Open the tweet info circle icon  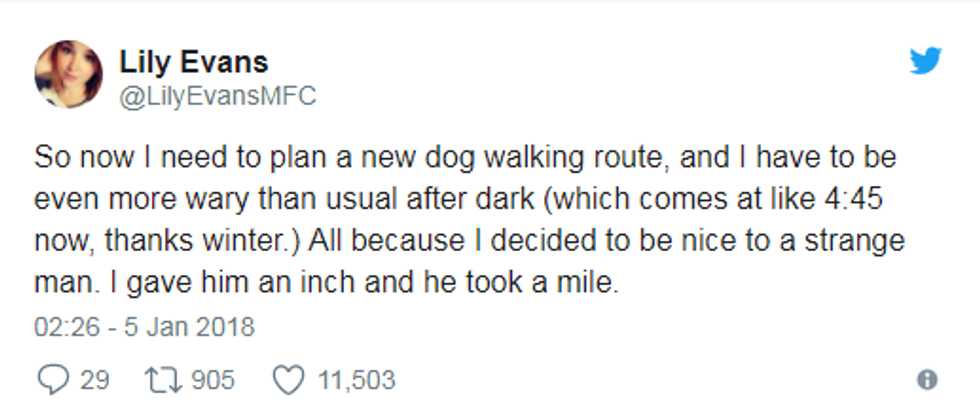click(x=927, y=379)
